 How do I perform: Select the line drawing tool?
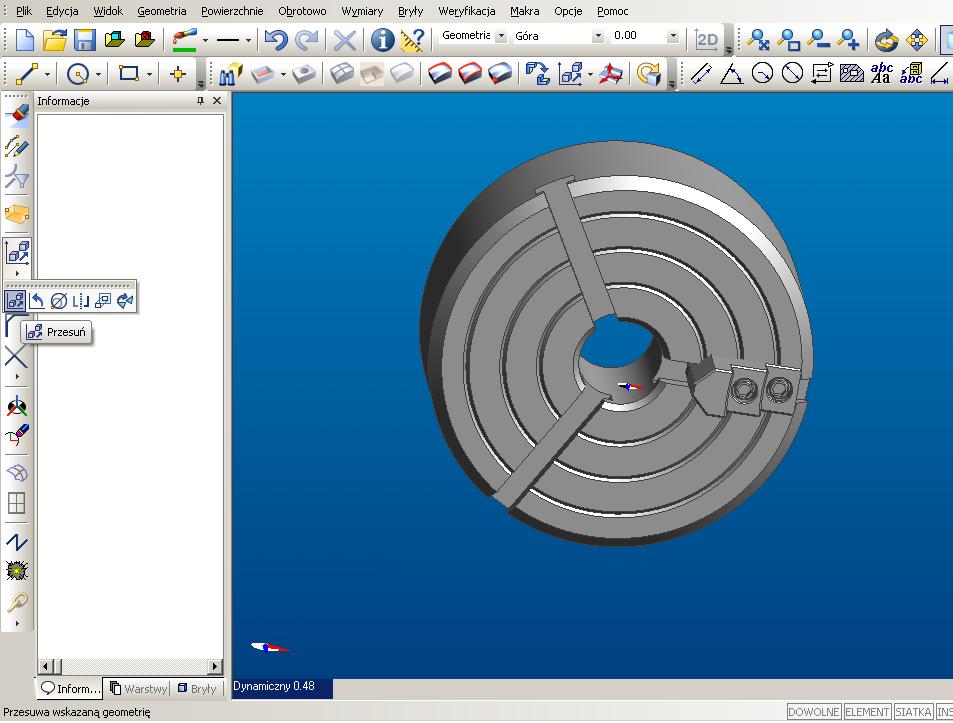[x=26, y=74]
